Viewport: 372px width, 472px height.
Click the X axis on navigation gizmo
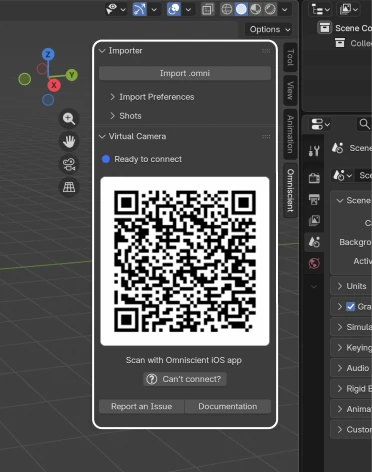[54, 85]
